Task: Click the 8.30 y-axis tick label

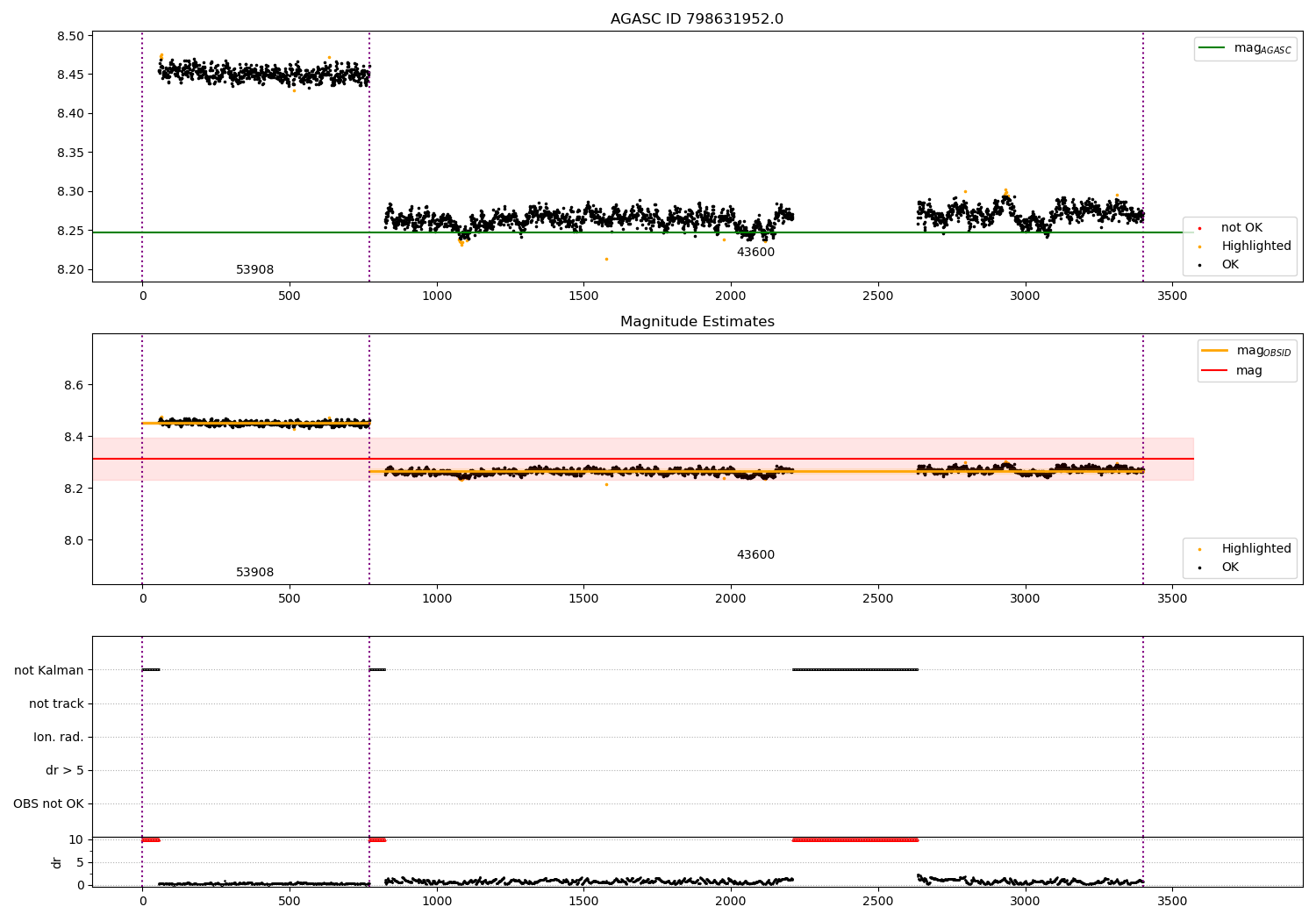Action: 70,192
